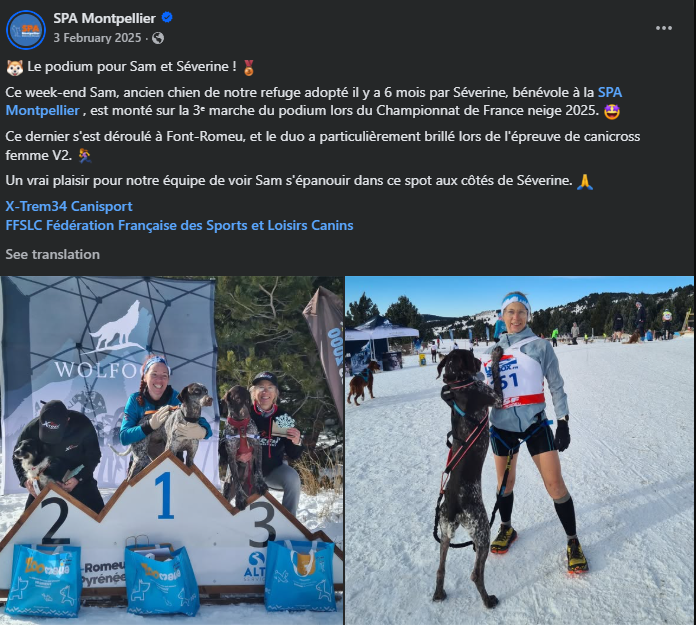Click the bronze medal emoji
Screen dimensions: 696x625
pyautogui.click(x=249, y=67)
